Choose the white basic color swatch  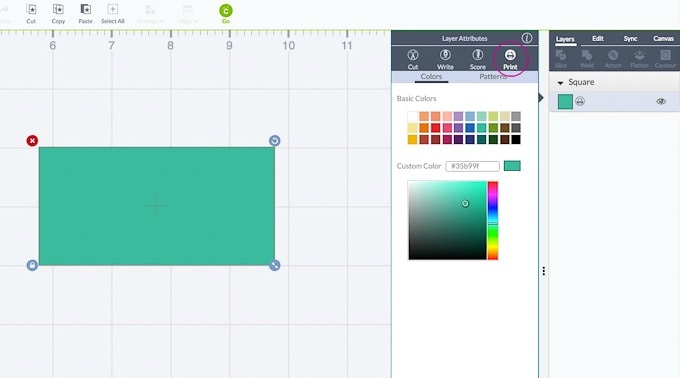tap(412, 116)
